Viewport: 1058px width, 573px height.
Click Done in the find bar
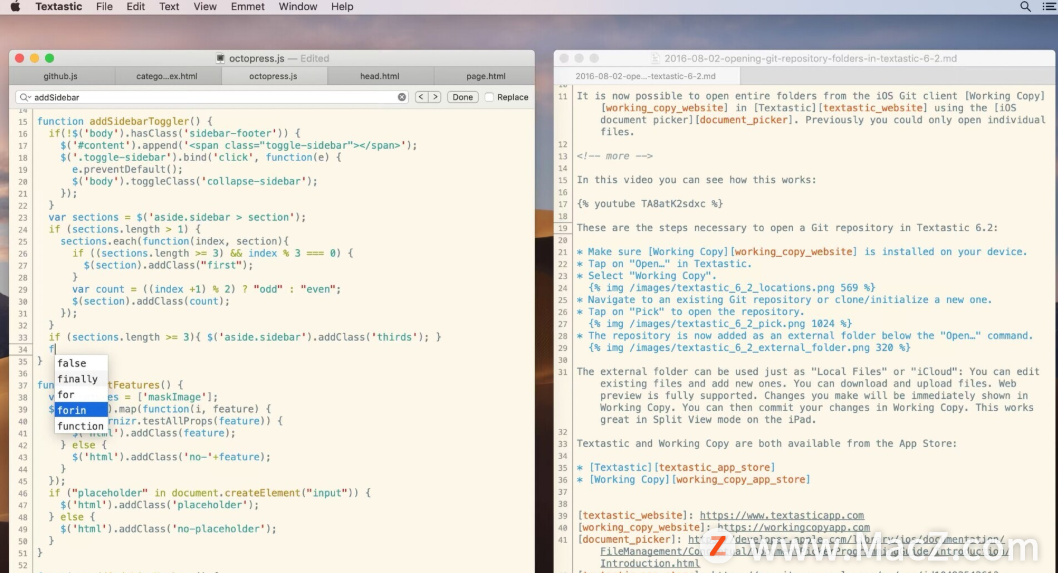[462, 97]
